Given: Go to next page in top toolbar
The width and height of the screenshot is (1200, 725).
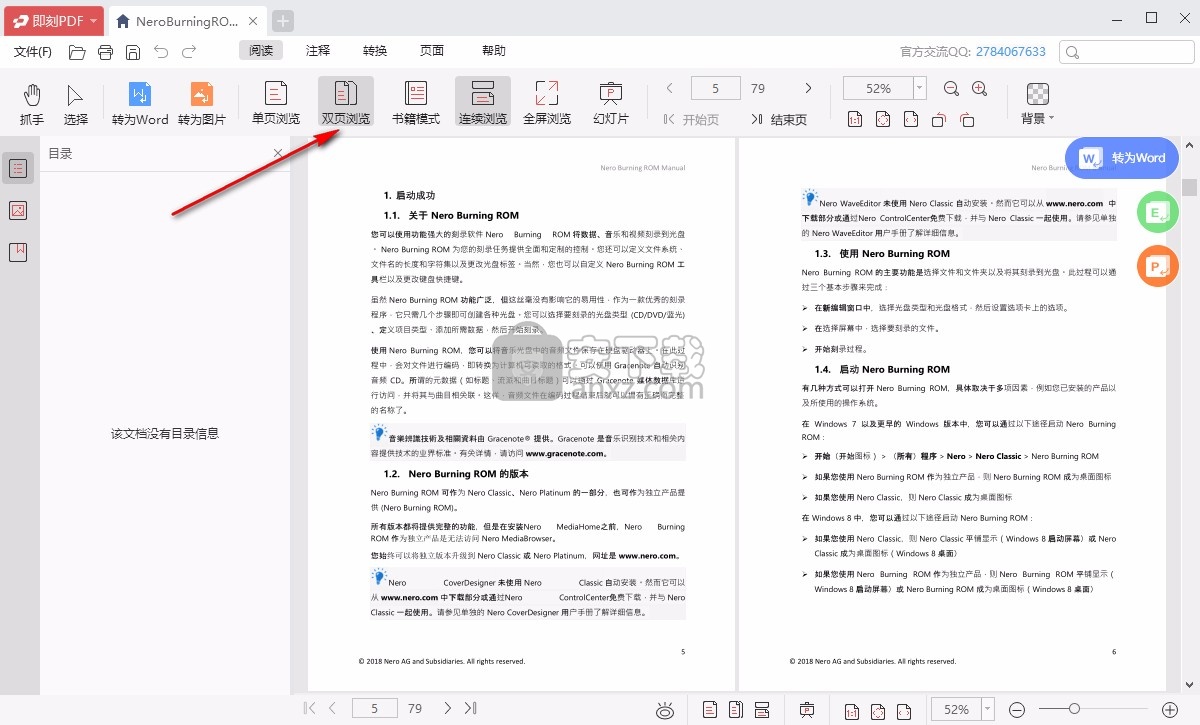Looking at the screenshot, I should pyautogui.click(x=809, y=89).
